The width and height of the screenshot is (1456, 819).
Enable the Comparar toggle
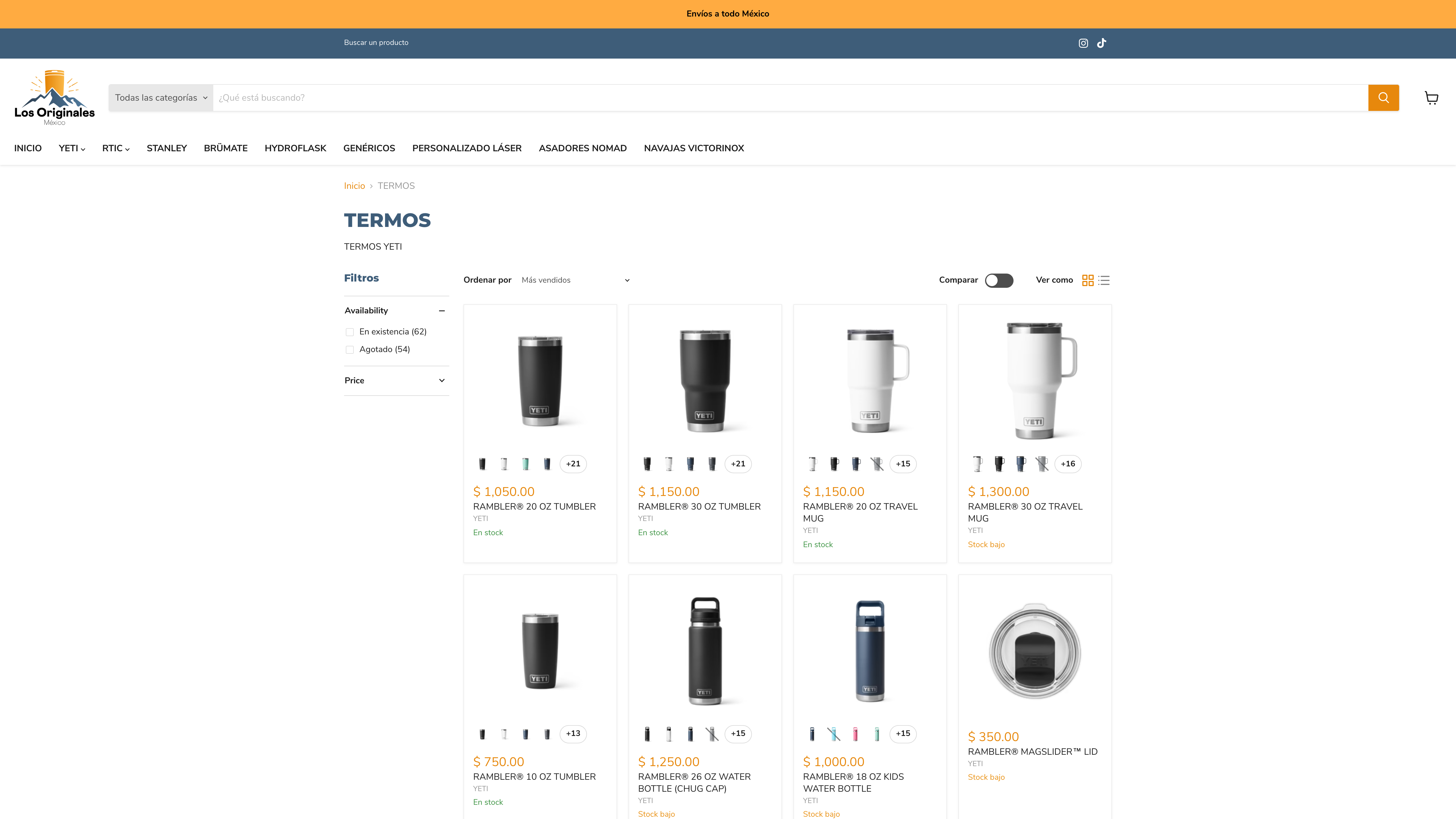(x=999, y=280)
